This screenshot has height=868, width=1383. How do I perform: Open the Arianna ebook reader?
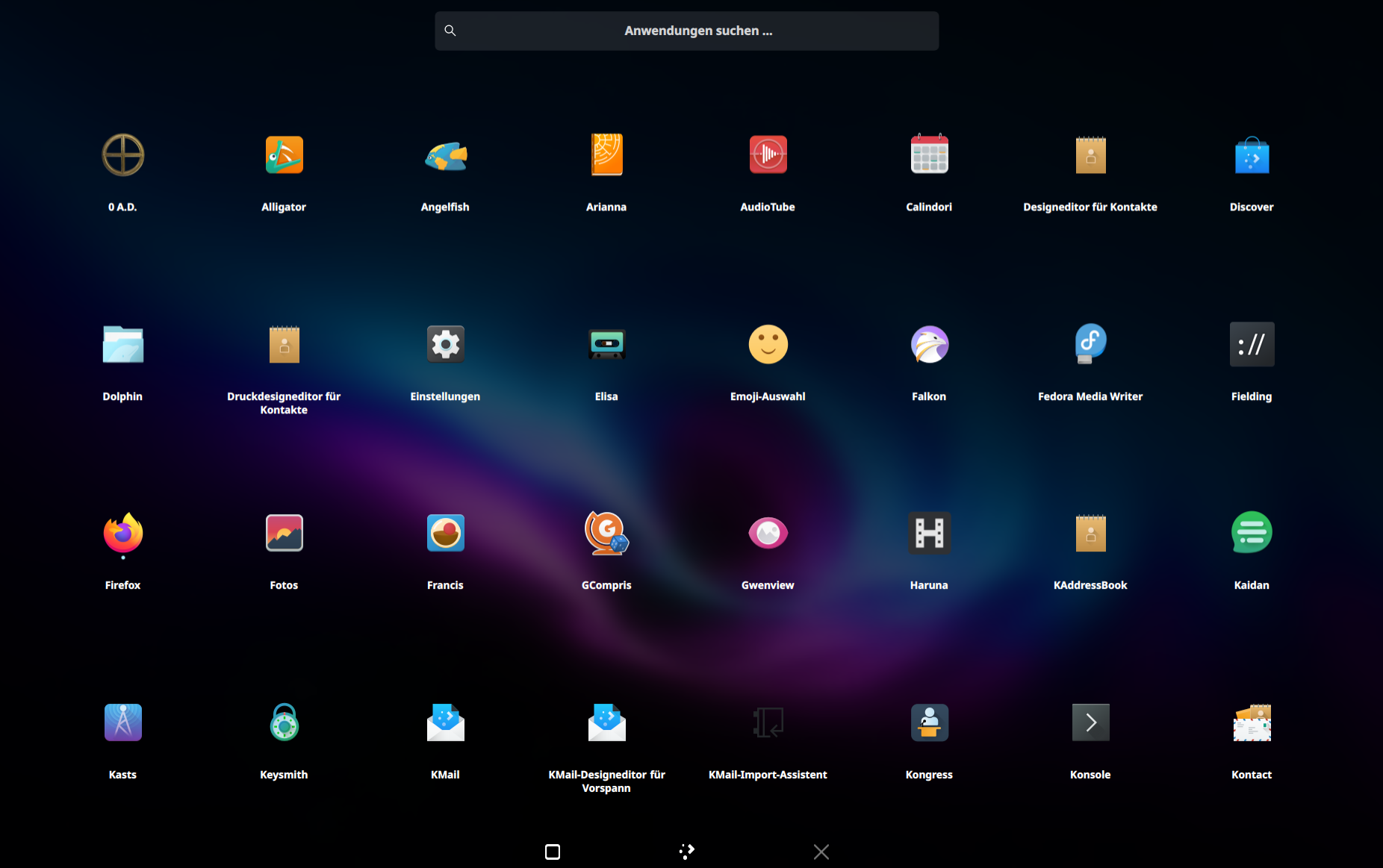point(607,155)
